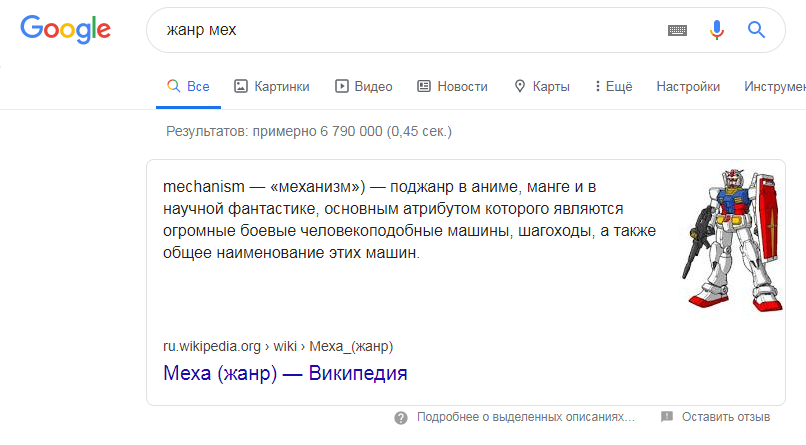Click the blue magnifier search button

coord(756,31)
